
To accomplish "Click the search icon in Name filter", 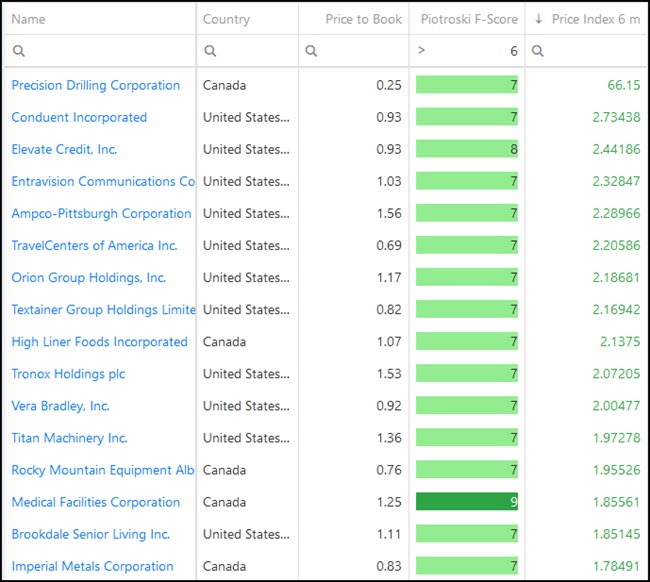I will 19,51.
